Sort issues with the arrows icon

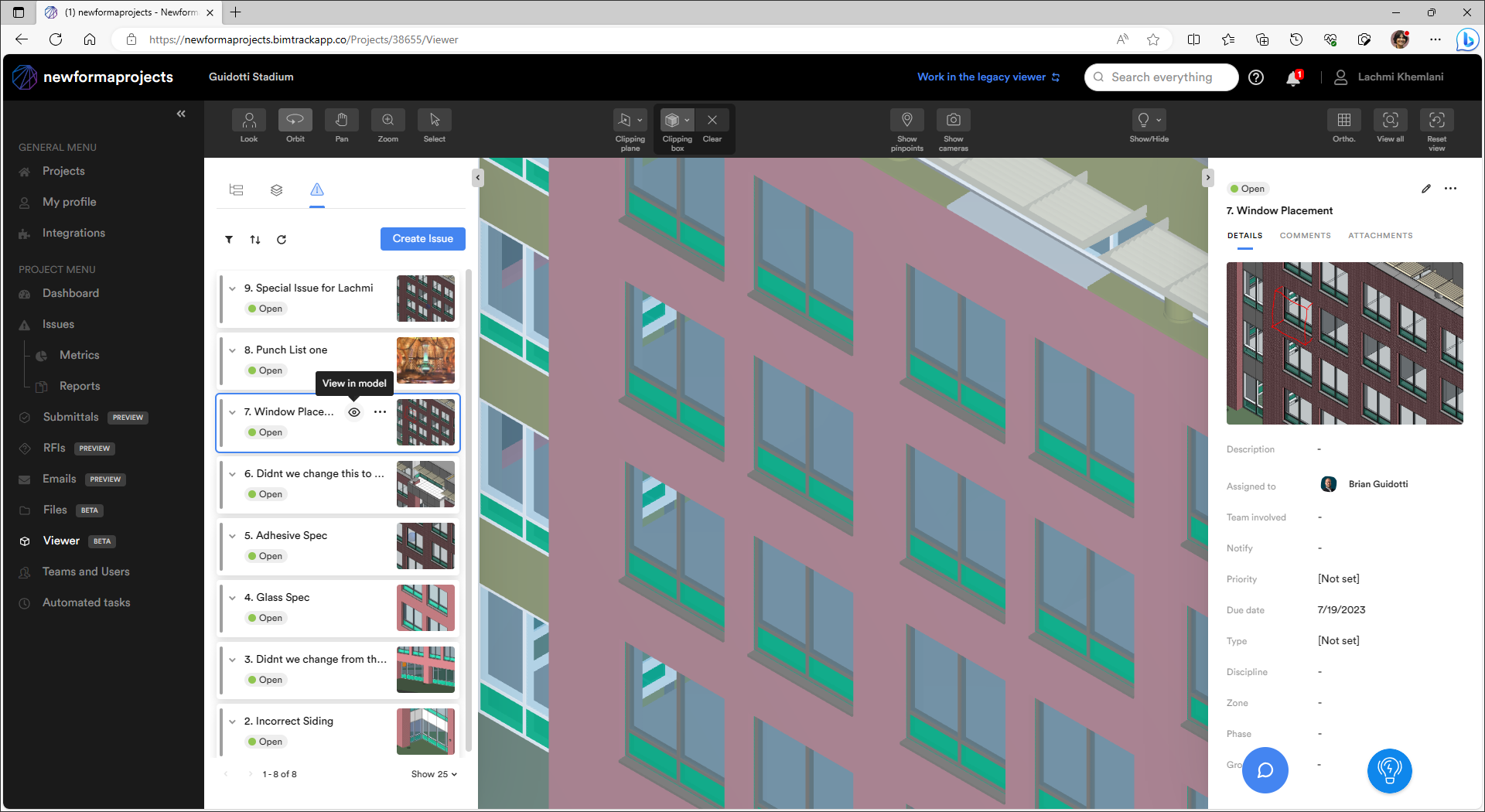pos(255,240)
